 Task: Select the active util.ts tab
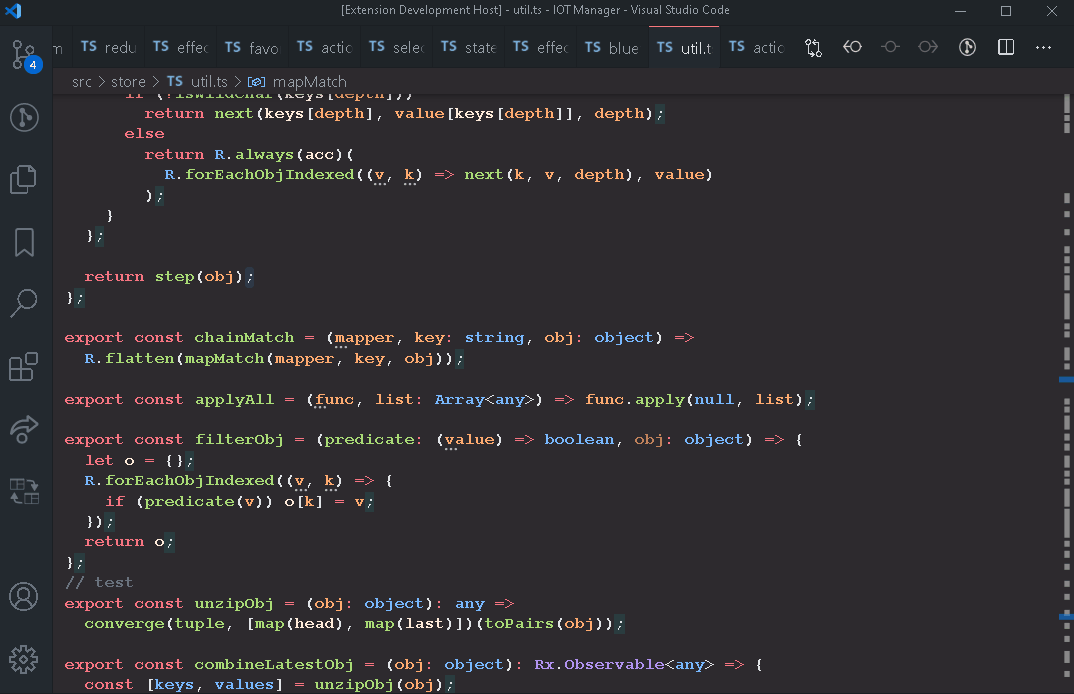coord(684,47)
